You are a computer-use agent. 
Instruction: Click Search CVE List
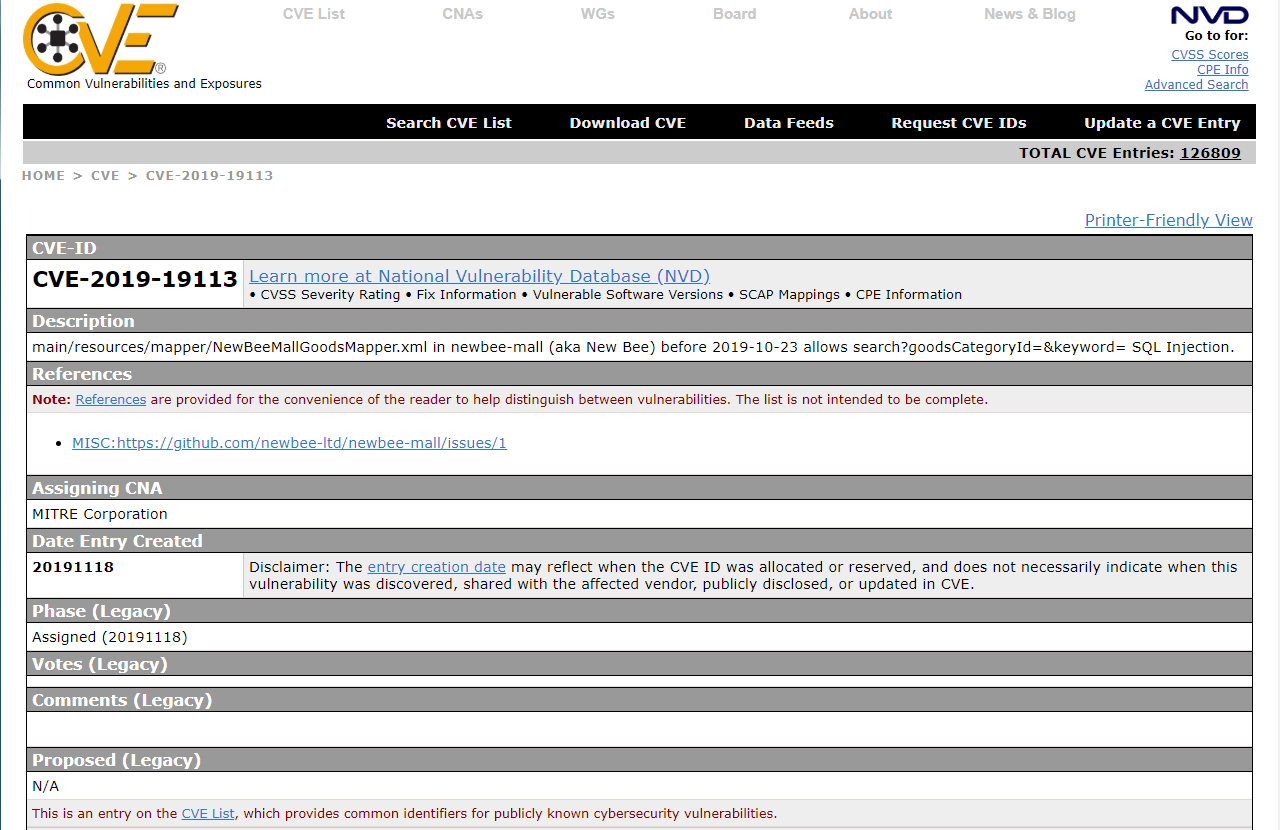(x=449, y=123)
